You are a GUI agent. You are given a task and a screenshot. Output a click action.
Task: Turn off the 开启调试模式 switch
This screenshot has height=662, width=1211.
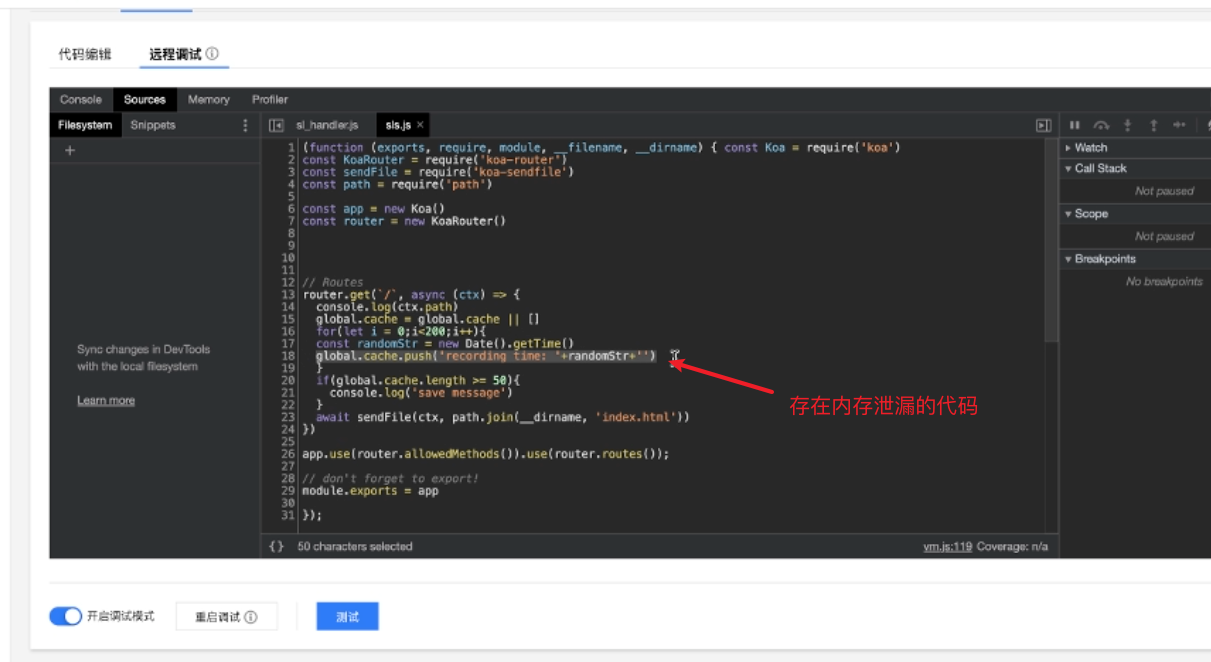coord(66,616)
